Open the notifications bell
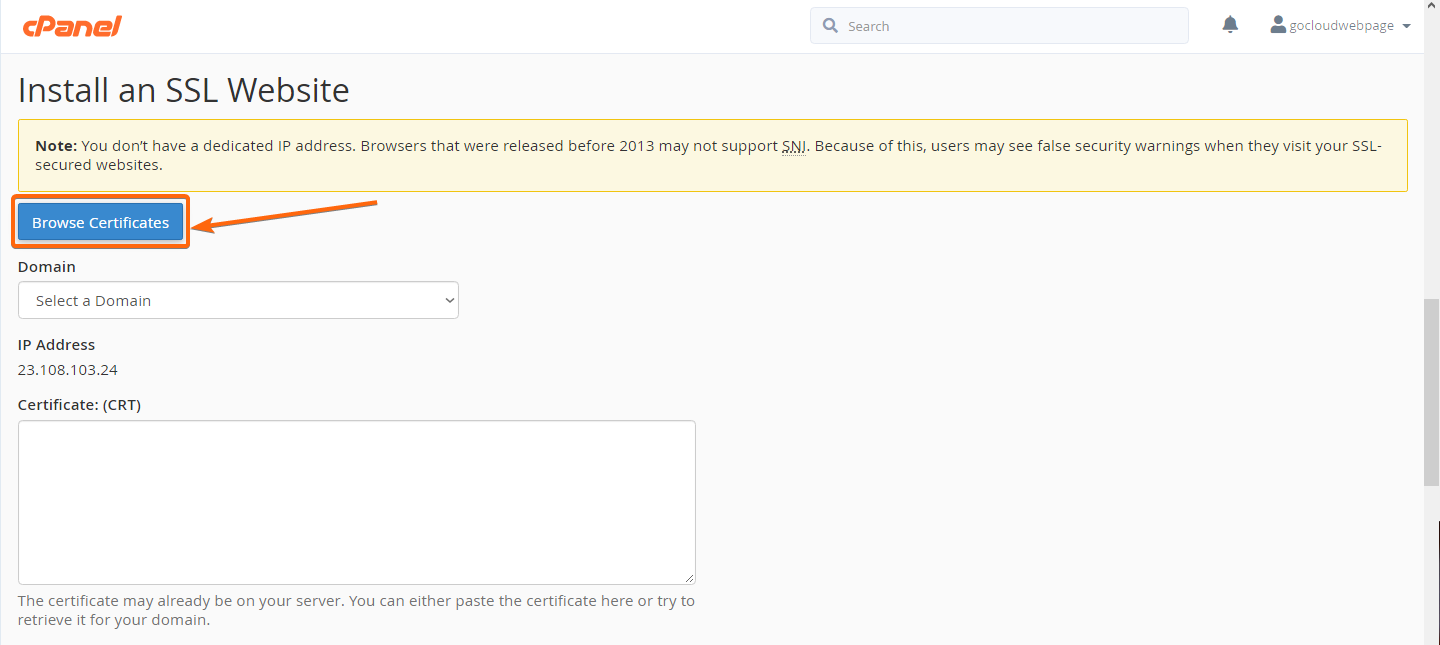Viewport: 1440px width, 645px height. [x=1230, y=25]
